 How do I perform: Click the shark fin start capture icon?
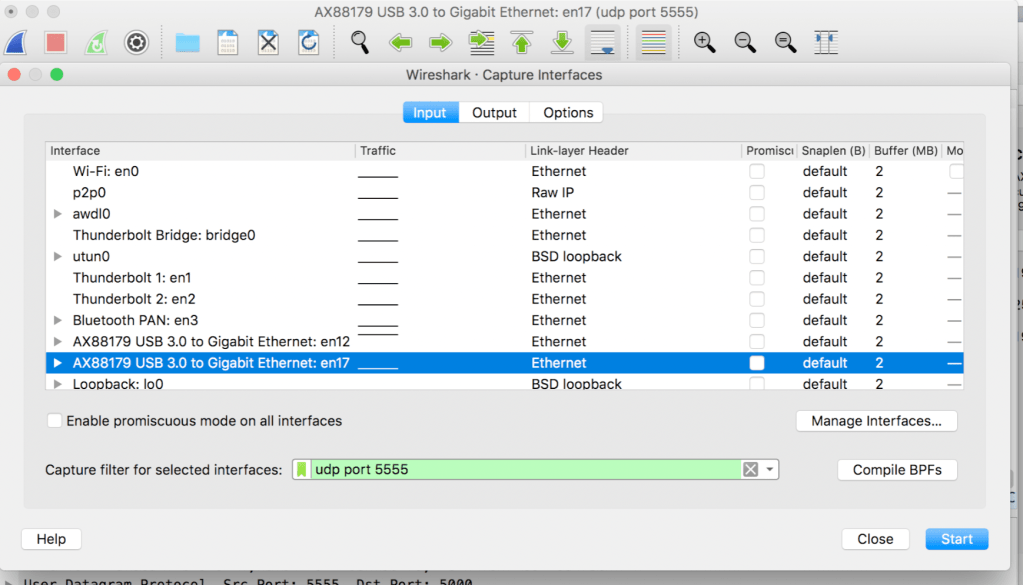[16, 42]
